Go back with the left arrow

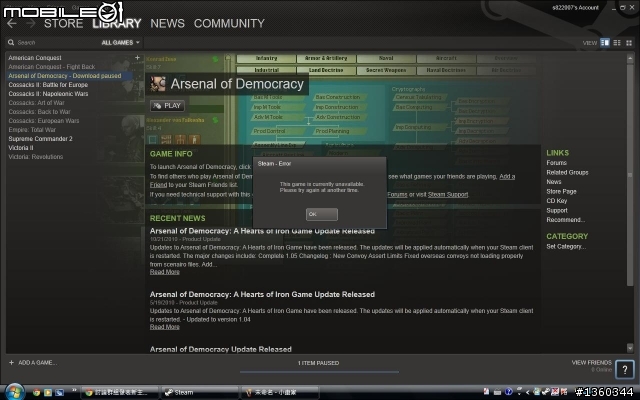tap(11, 24)
